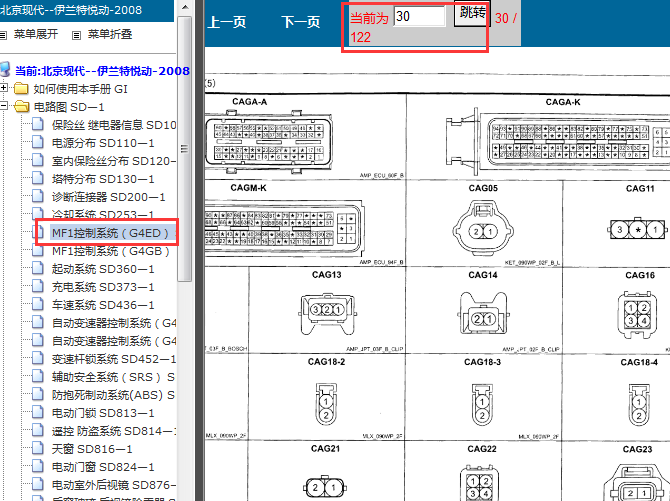Click page icon next to 辅助安全系统 (SRS)

coord(38,376)
